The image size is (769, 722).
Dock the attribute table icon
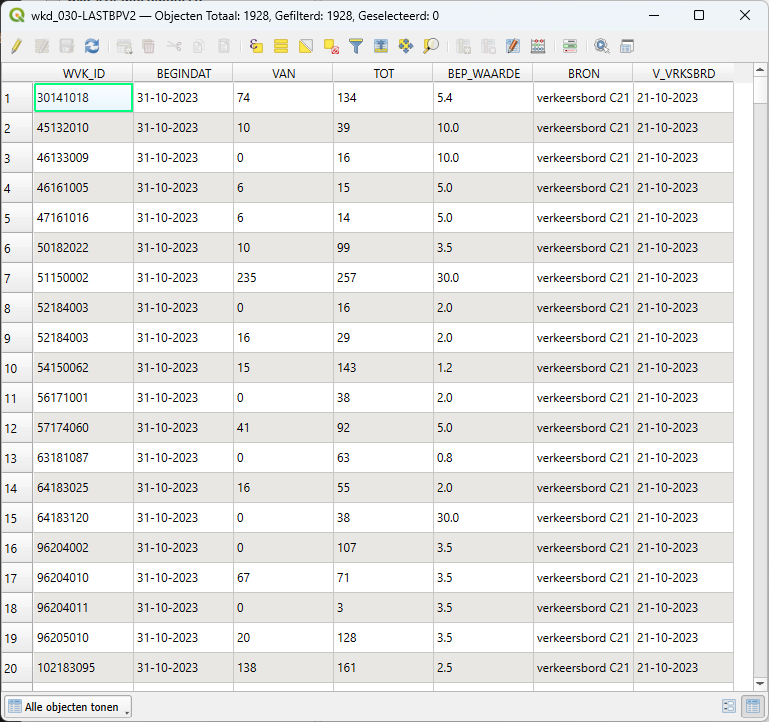627,47
